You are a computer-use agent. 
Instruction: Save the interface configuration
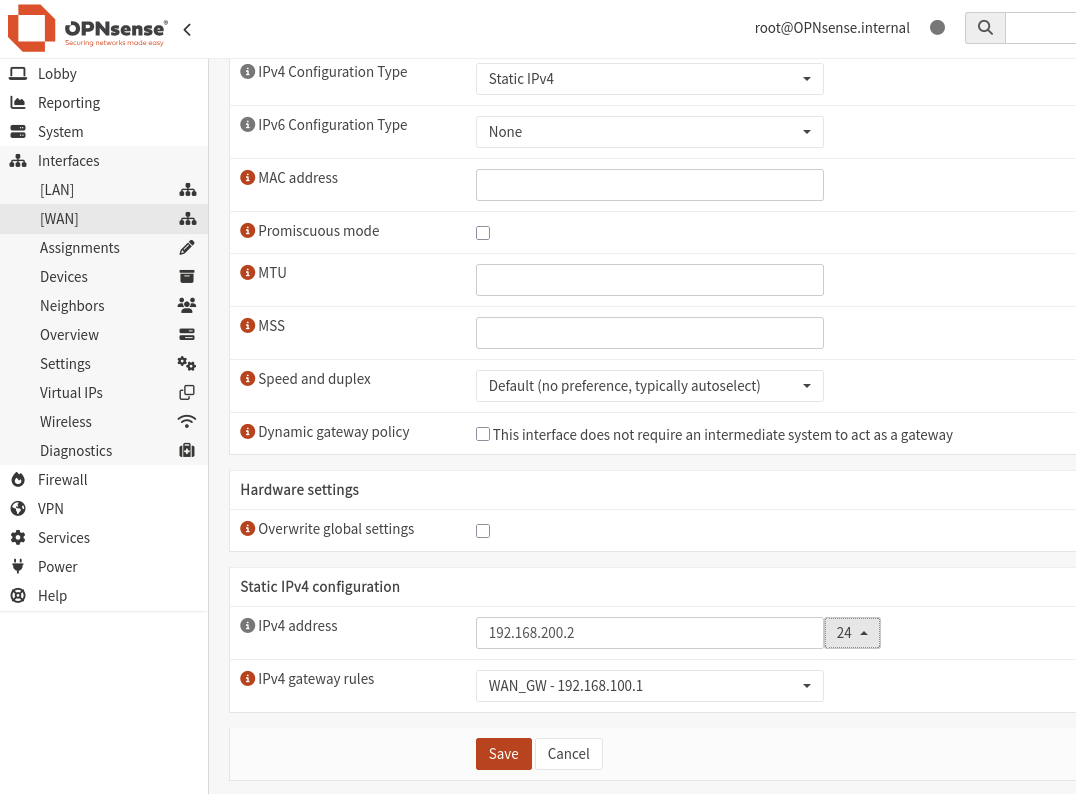pos(504,754)
